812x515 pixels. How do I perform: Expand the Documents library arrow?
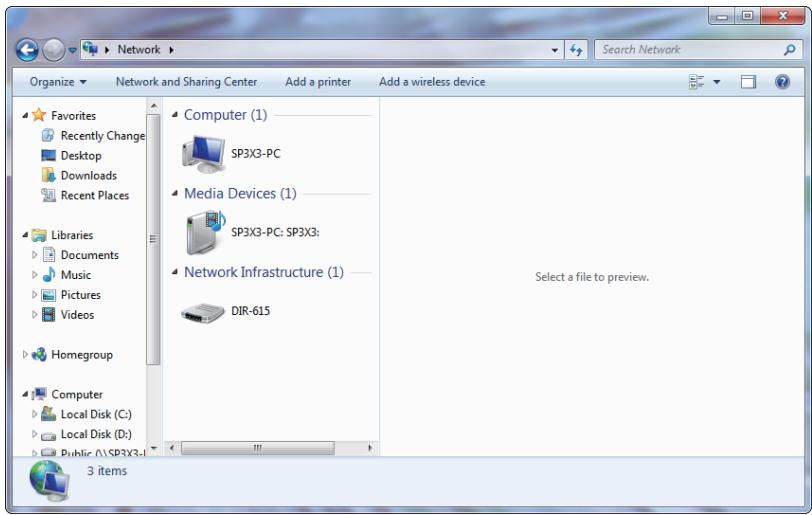35,255
